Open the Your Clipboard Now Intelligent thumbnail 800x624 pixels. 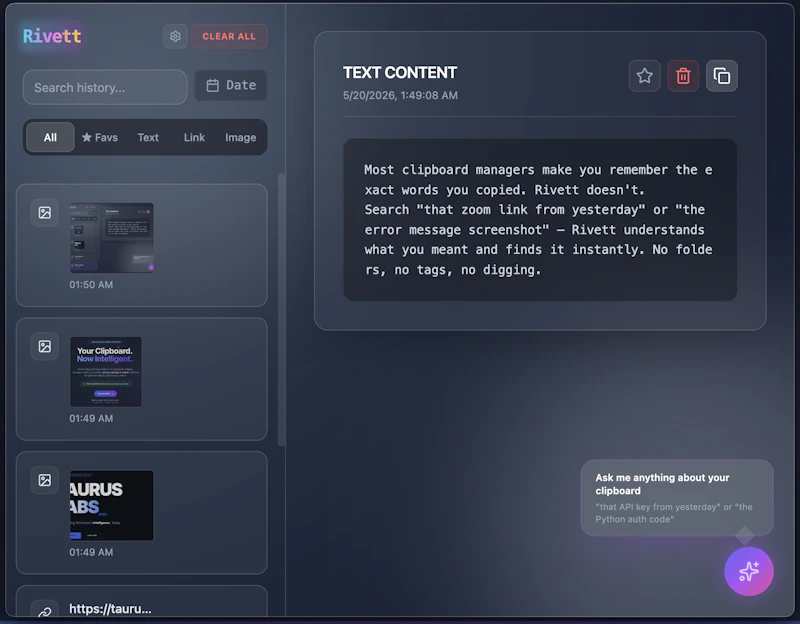click(106, 371)
